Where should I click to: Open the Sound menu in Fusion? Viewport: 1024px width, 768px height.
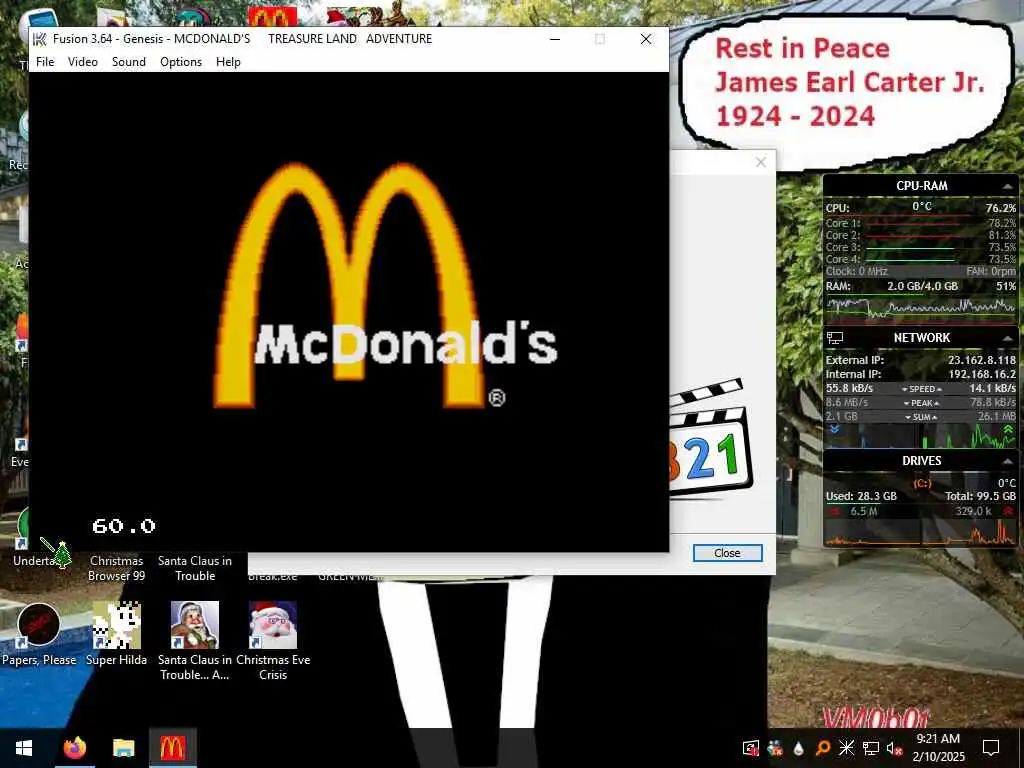click(x=129, y=61)
